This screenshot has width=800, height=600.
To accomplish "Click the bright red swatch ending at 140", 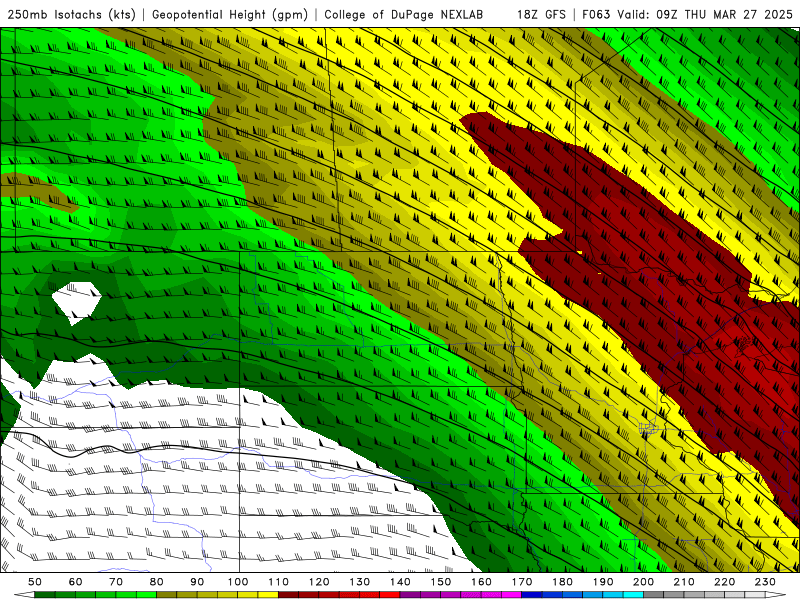I will [390, 595].
